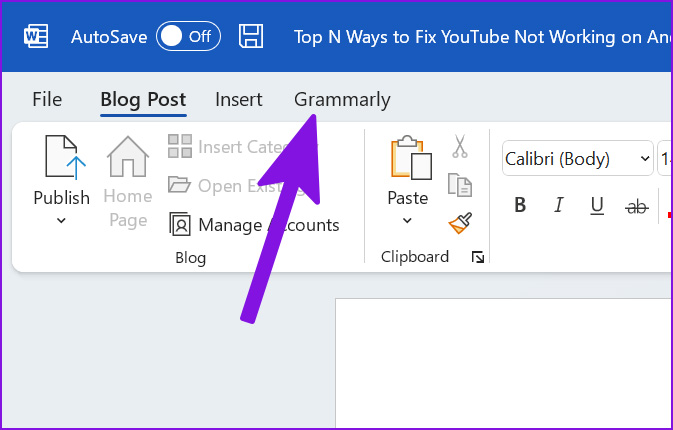Click the Publish document icon
The width and height of the screenshot is (673, 430).
tap(65, 157)
